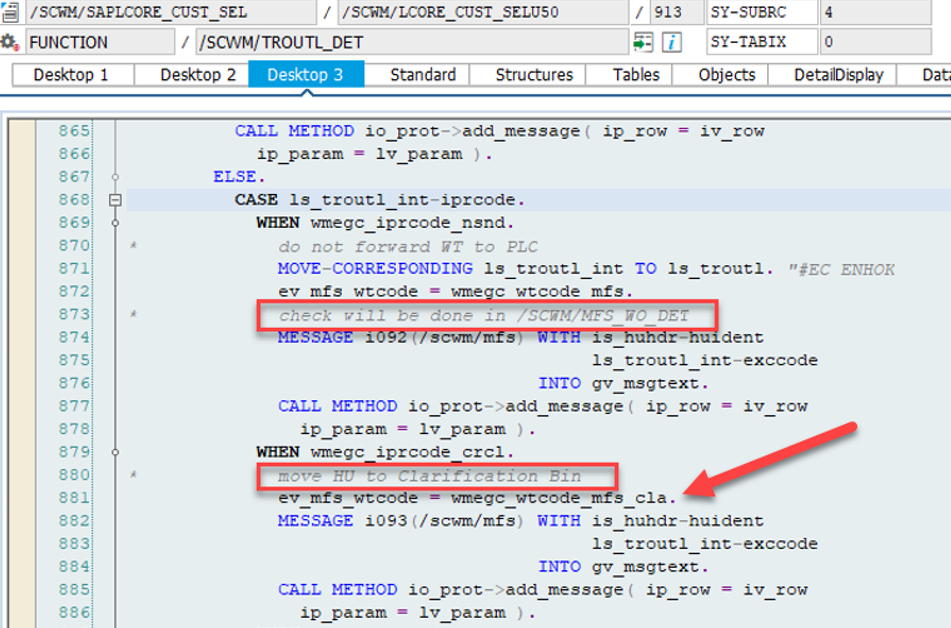This screenshot has width=951, height=628.
Task: Click comment 'do not forward WT to PLC'
Action: pos(408,246)
